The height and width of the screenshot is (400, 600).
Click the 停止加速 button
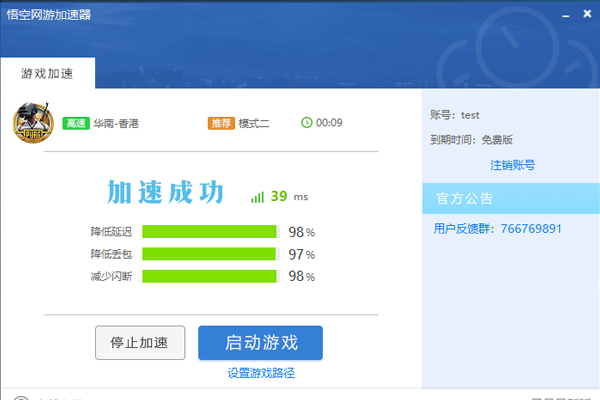coord(140,343)
